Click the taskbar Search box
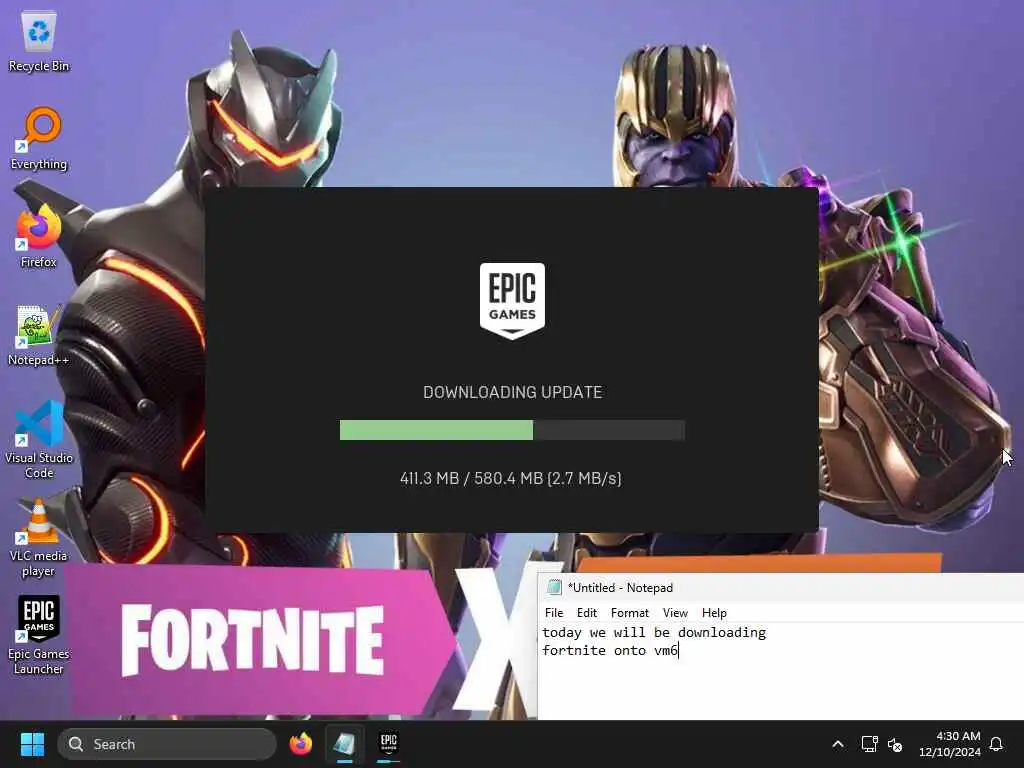This screenshot has height=768, width=1024. [167, 744]
